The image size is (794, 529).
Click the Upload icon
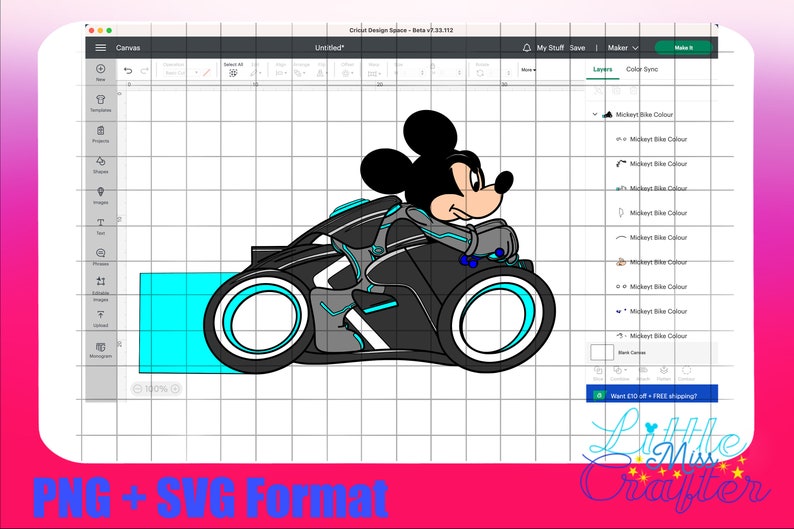click(101, 315)
